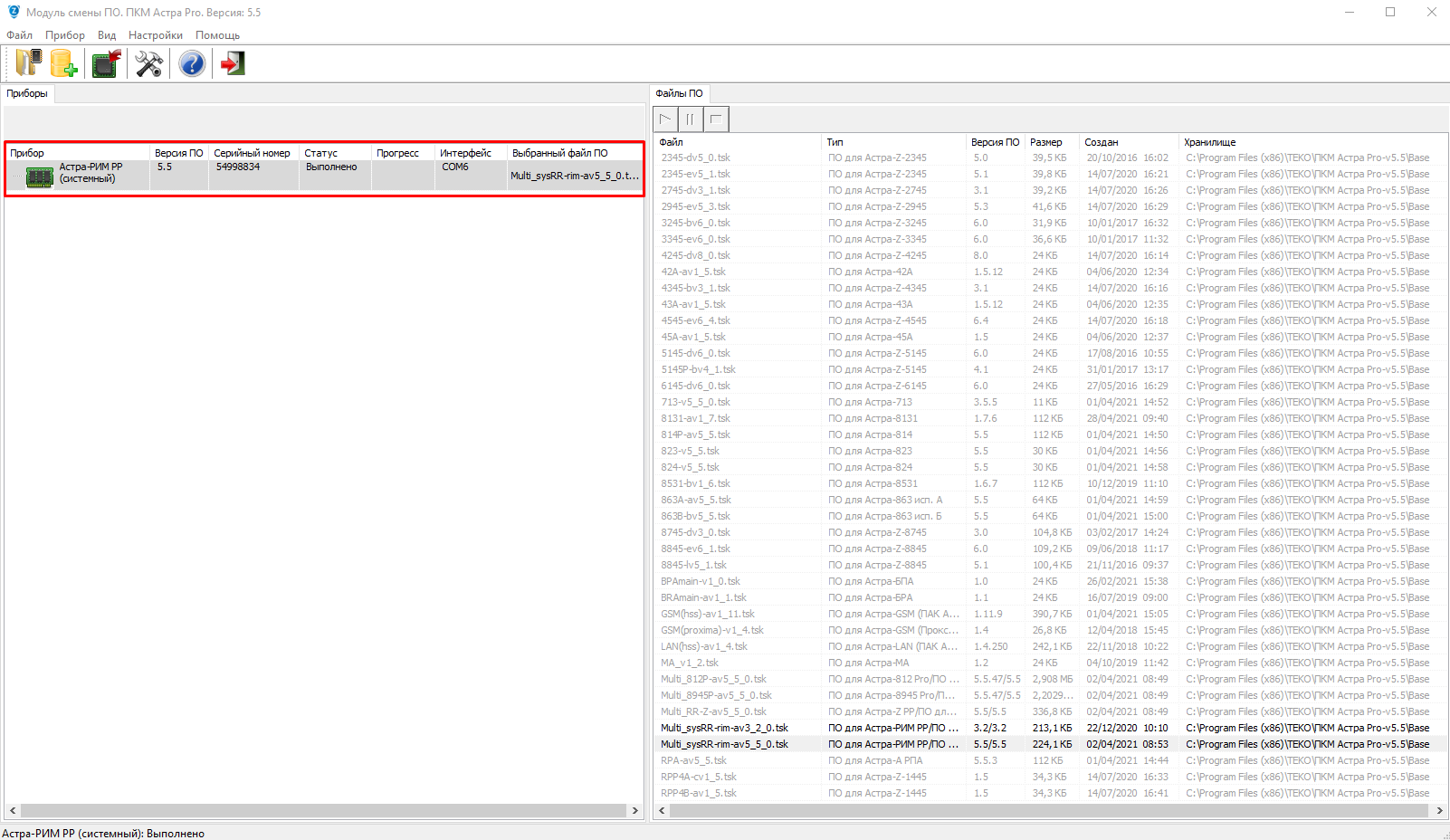Click left arrow of files horizontal scrollbar
Viewport: 1450px width, 840px height.
click(662, 810)
